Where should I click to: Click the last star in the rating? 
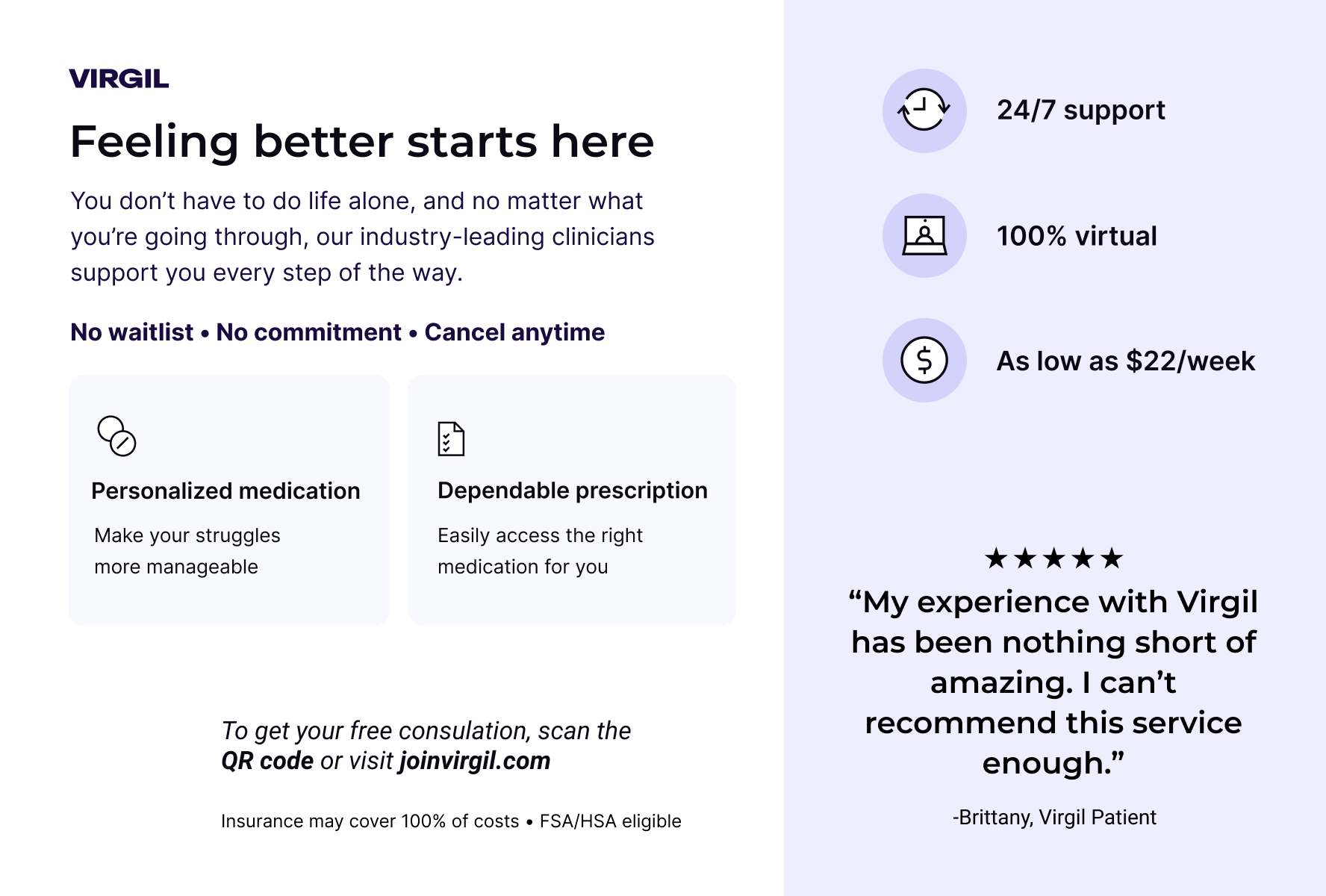point(1111,558)
